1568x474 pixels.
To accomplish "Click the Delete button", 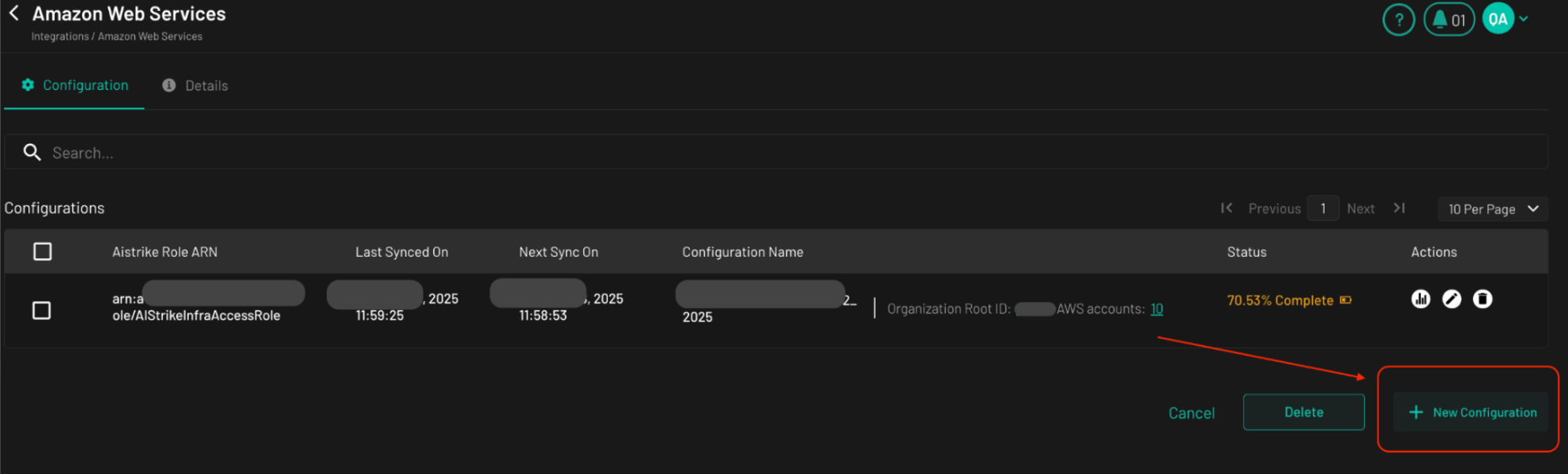I will pyautogui.click(x=1303, y=412).
